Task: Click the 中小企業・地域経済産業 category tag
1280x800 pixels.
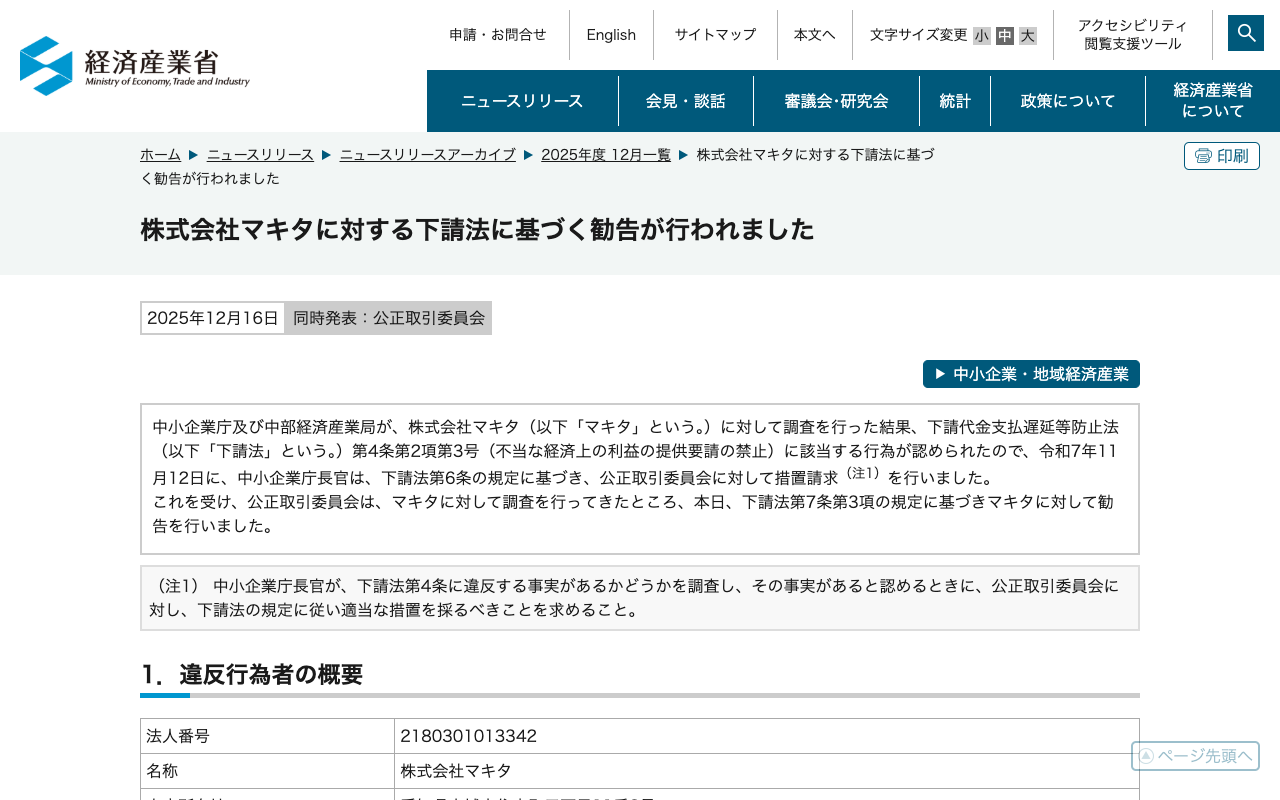Action: coord(1031,374)
